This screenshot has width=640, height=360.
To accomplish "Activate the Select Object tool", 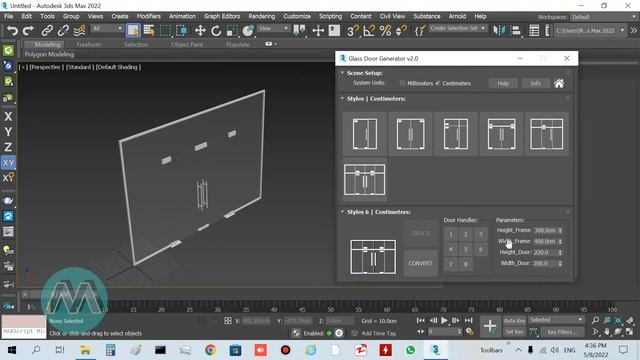I will tap(133, 31).
